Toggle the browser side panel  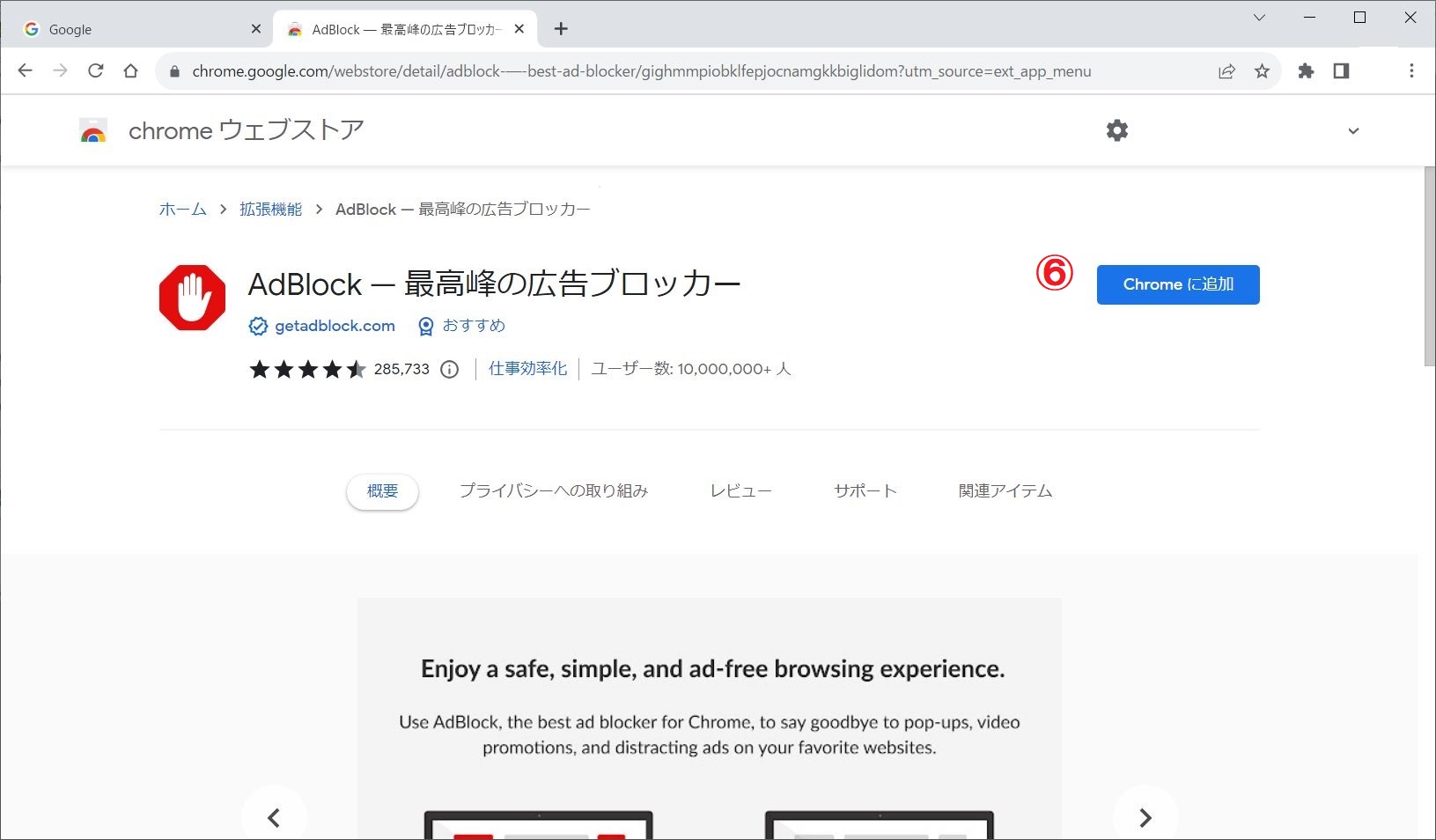(1341, 71)
